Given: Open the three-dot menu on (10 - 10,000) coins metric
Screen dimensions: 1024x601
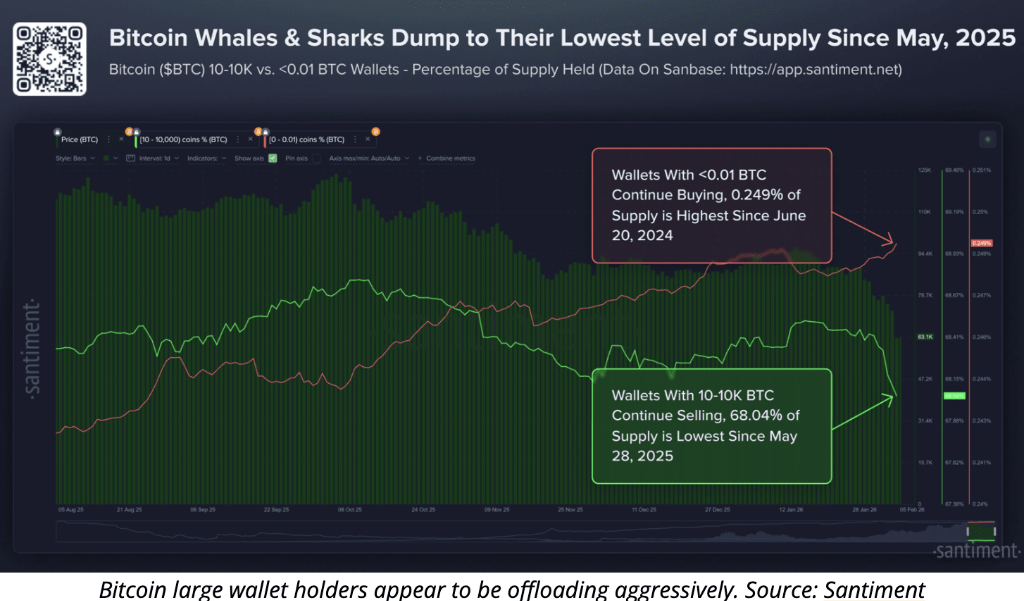Looking at the screenshot, I should tap(238, 139).
